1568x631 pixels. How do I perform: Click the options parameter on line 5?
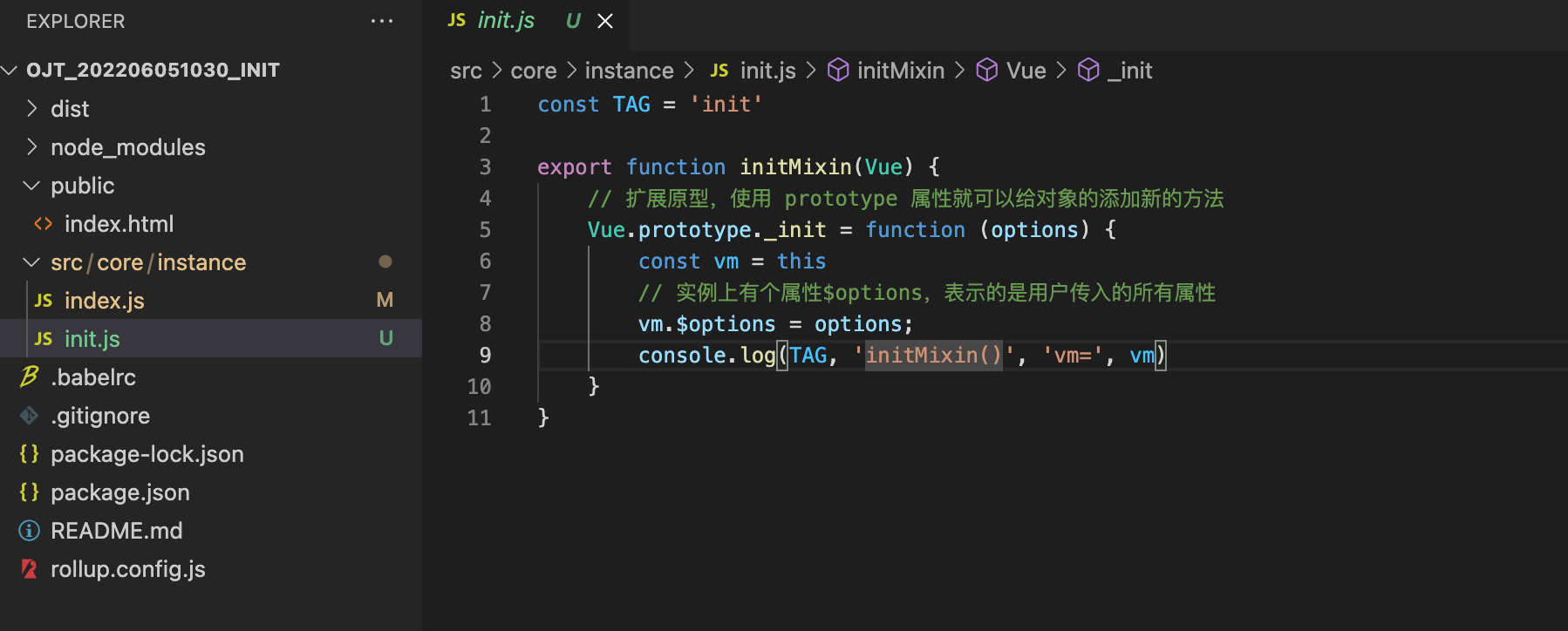pos(1034,230)
